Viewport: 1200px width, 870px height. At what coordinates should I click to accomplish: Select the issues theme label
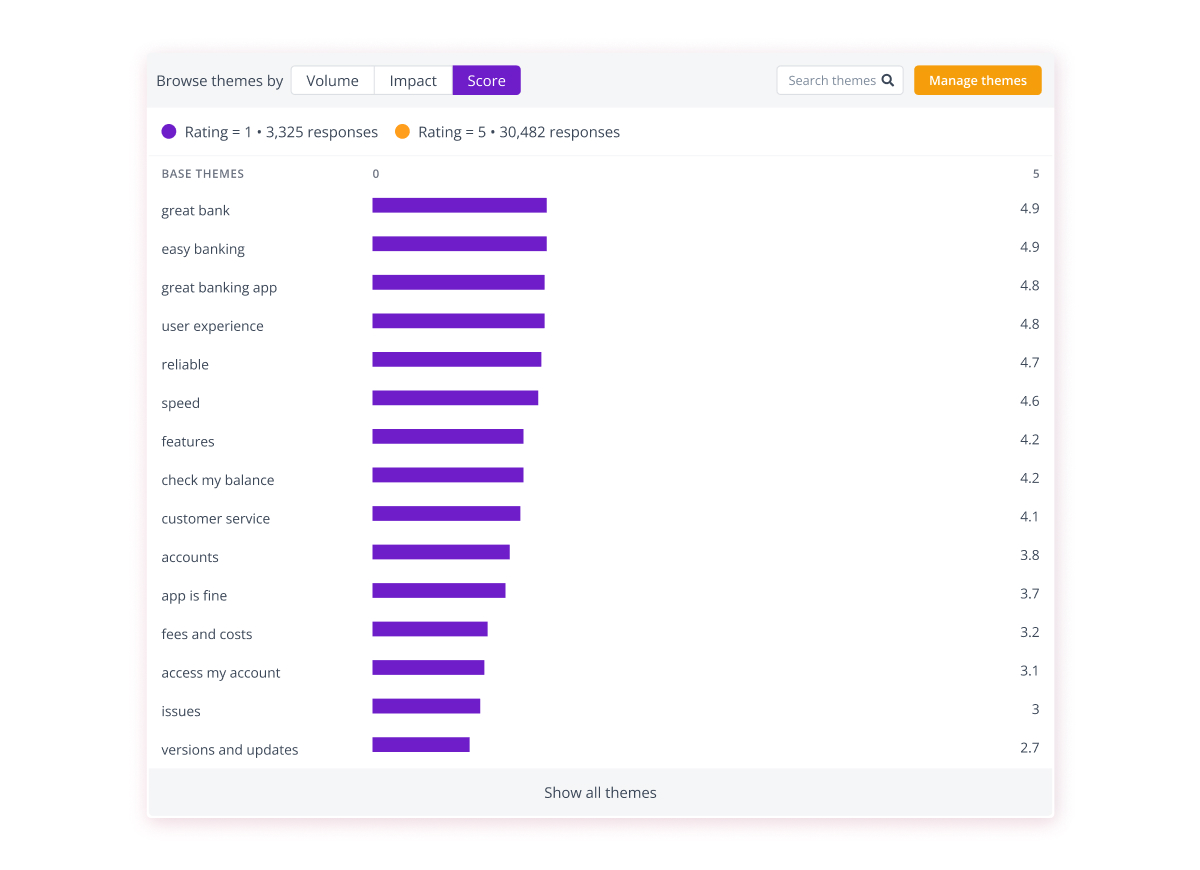click(181, 711)
